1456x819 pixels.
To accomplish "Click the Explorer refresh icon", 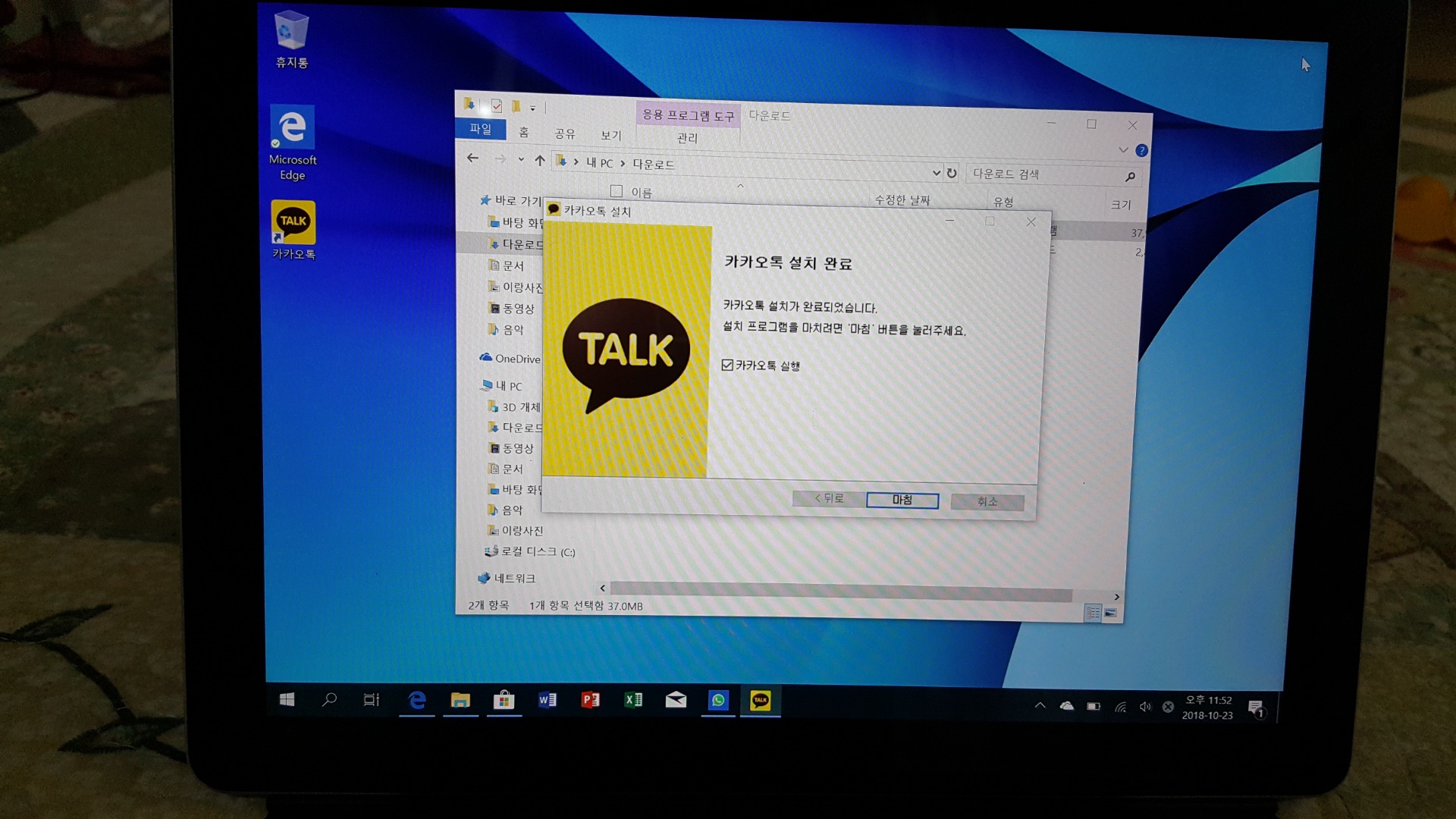I will [x=952, y=173].
